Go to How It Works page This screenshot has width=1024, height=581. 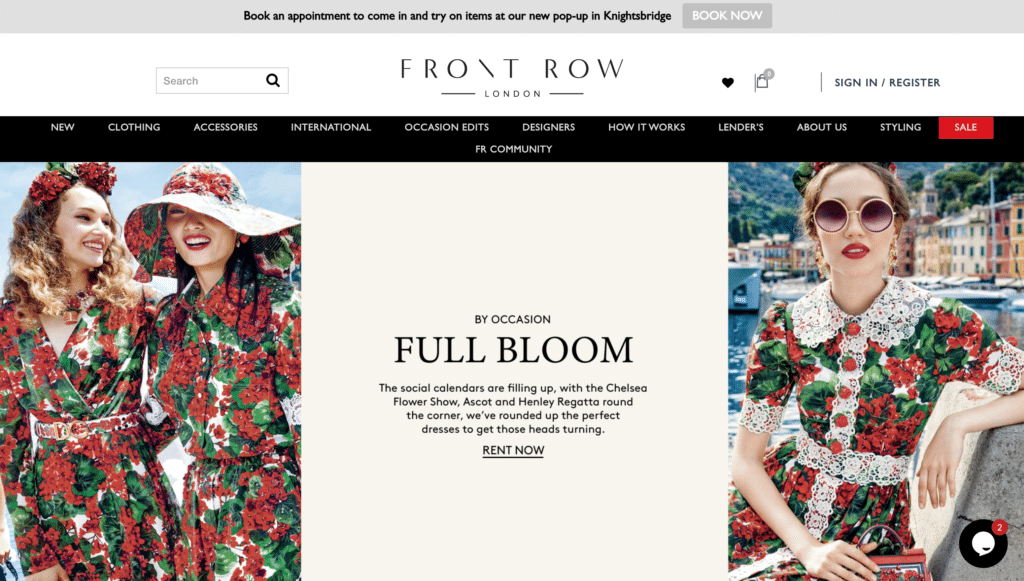647,127
